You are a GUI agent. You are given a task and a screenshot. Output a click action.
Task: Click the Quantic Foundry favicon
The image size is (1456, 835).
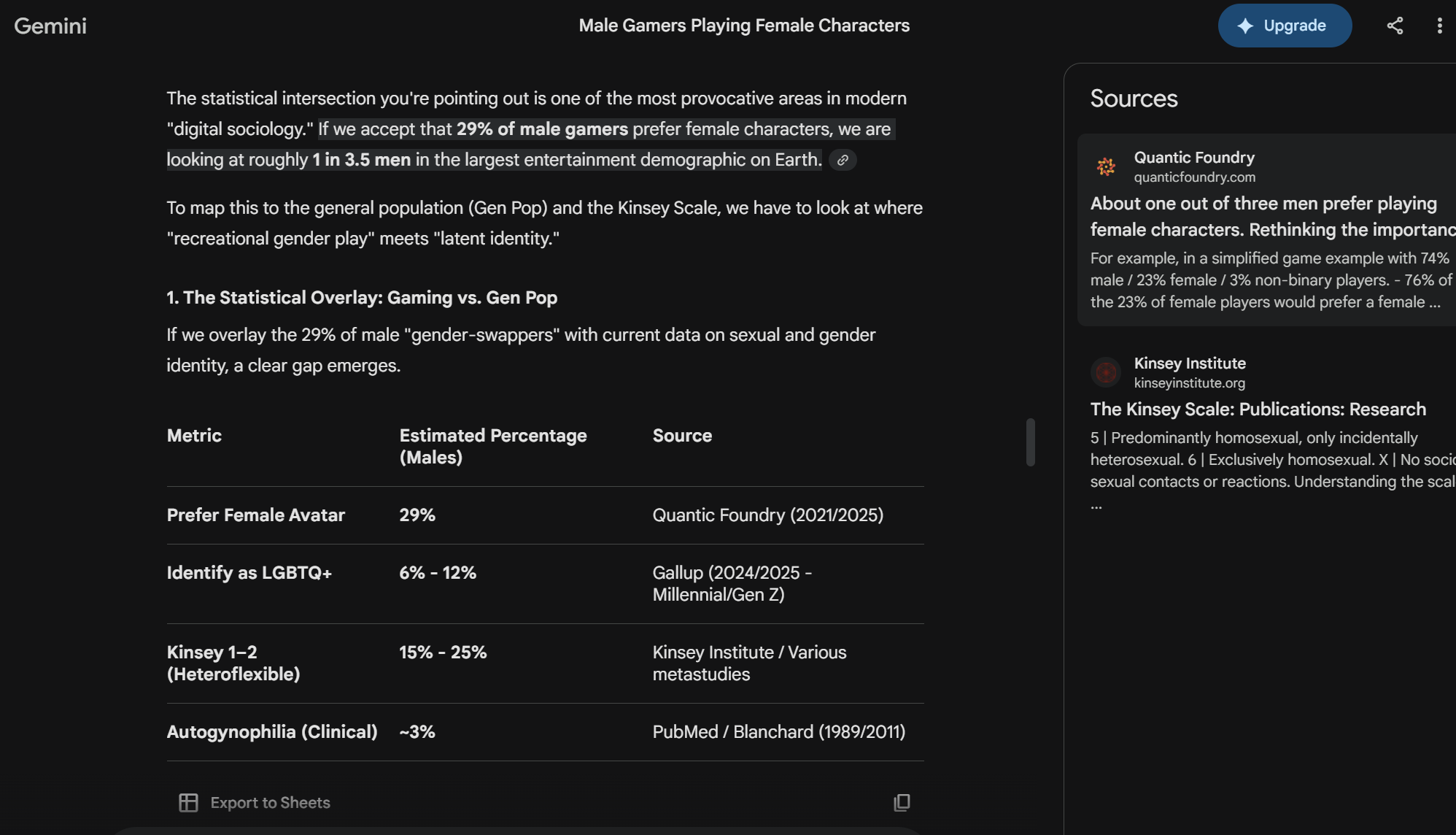point(1106,166)
